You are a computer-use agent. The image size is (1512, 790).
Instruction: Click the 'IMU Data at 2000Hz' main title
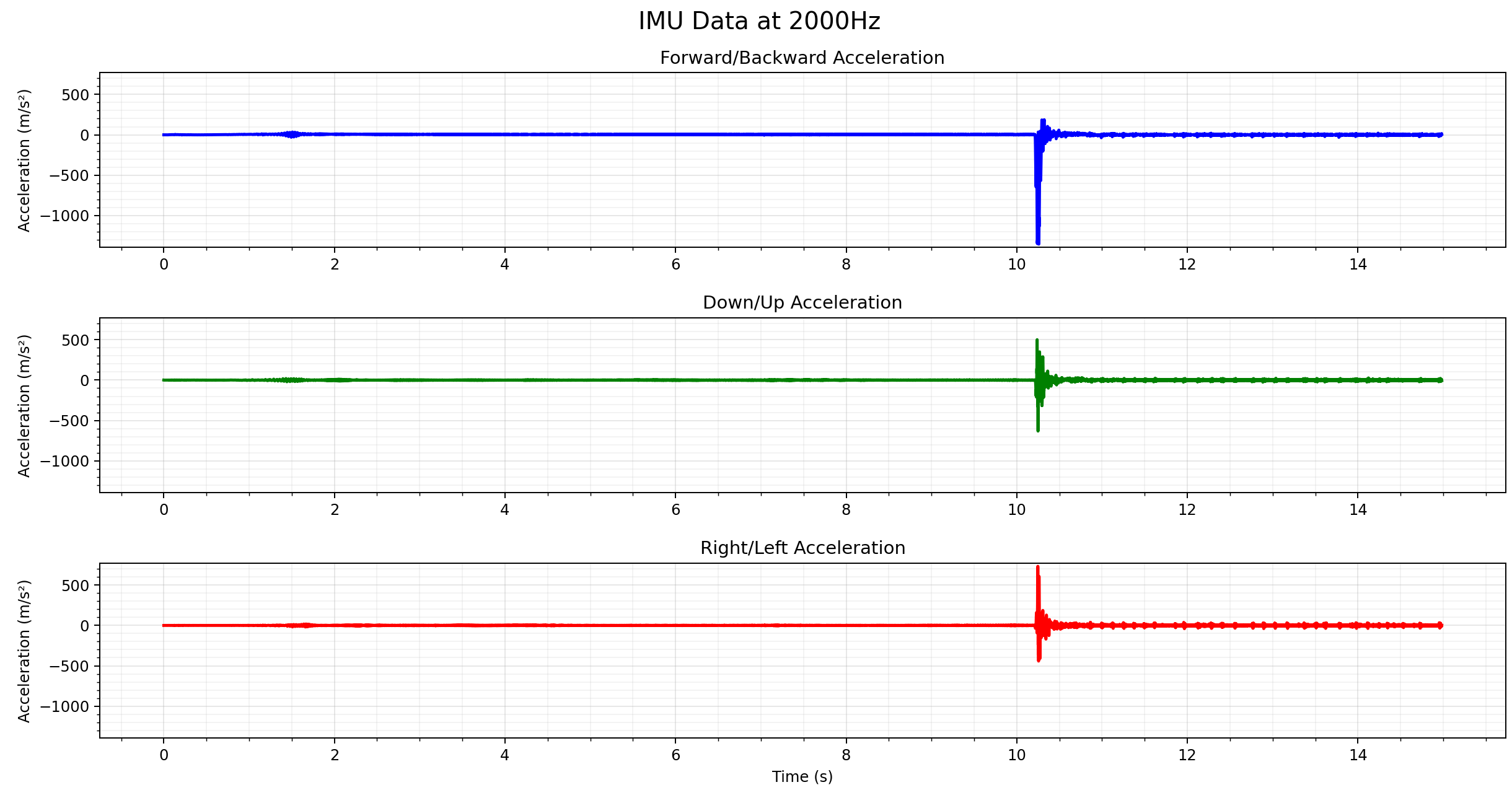point(758,22)
